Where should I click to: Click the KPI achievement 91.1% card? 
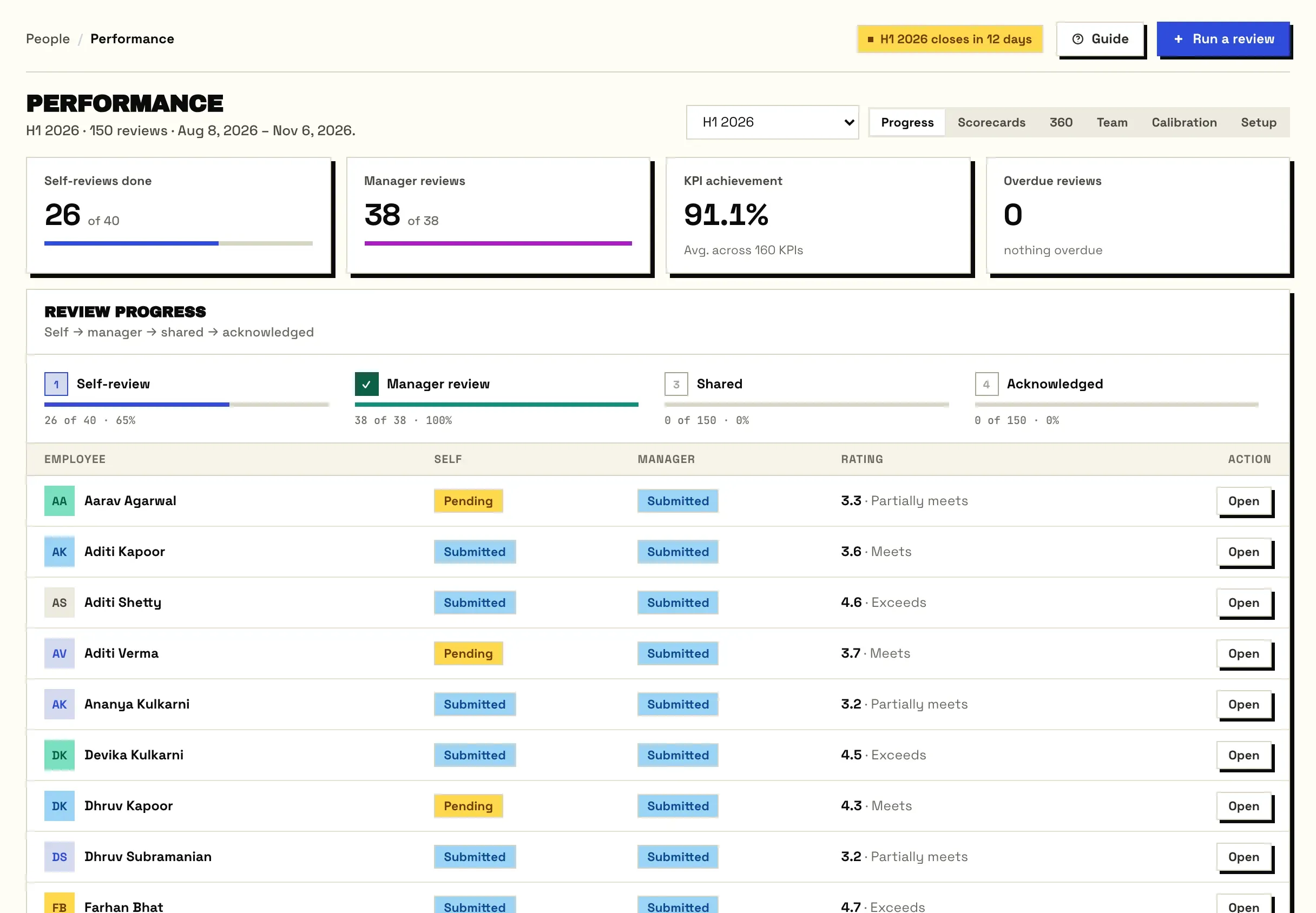(x=818, y=216)
